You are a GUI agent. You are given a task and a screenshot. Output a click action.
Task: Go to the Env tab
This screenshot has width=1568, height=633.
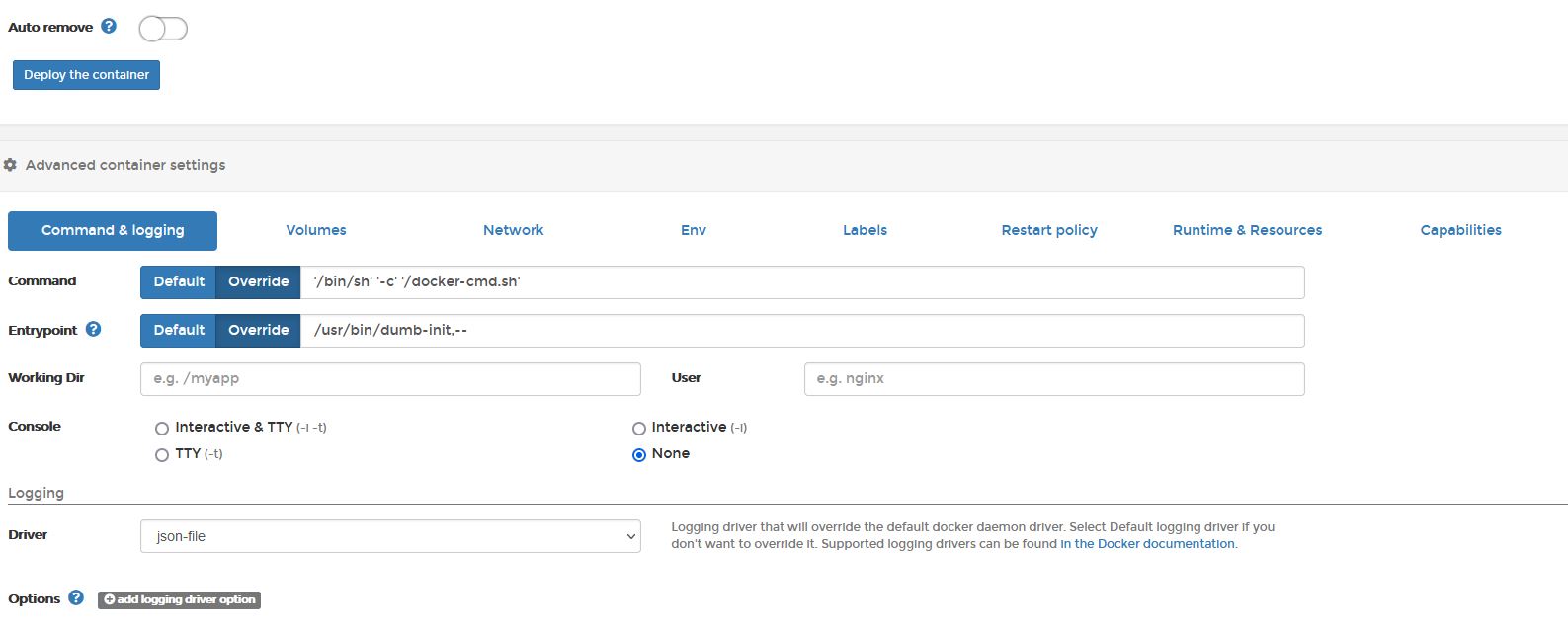(x=694, y=230)
